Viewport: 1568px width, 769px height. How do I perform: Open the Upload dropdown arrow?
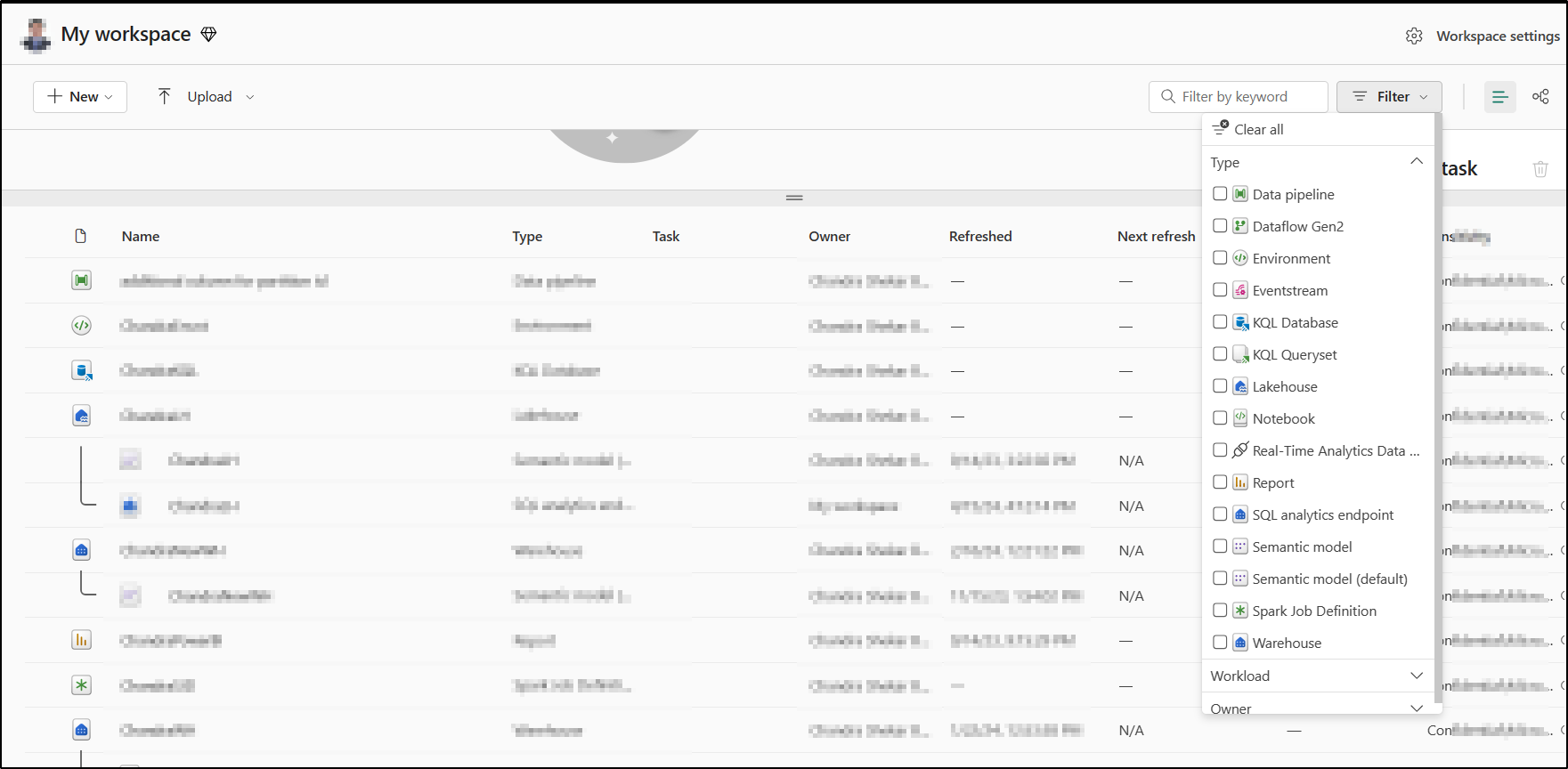[250, 97]
